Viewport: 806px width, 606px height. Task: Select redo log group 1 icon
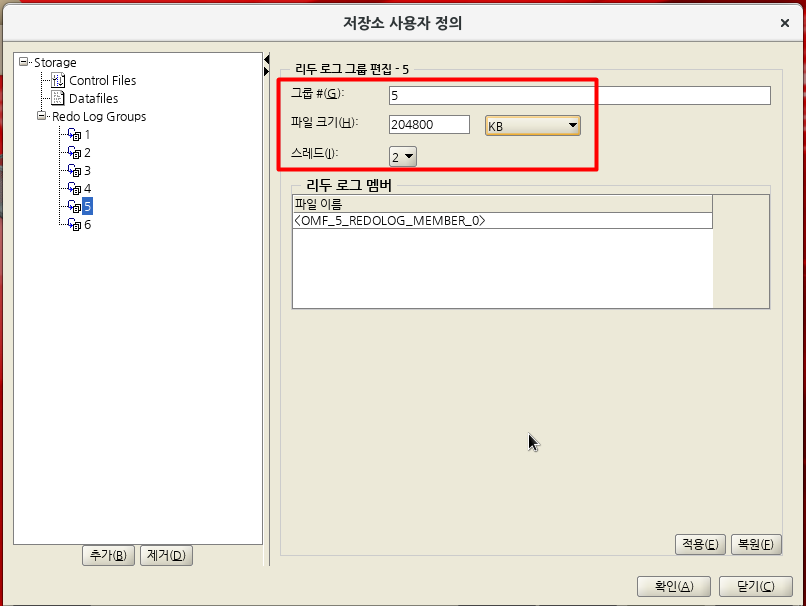[75, 135]
